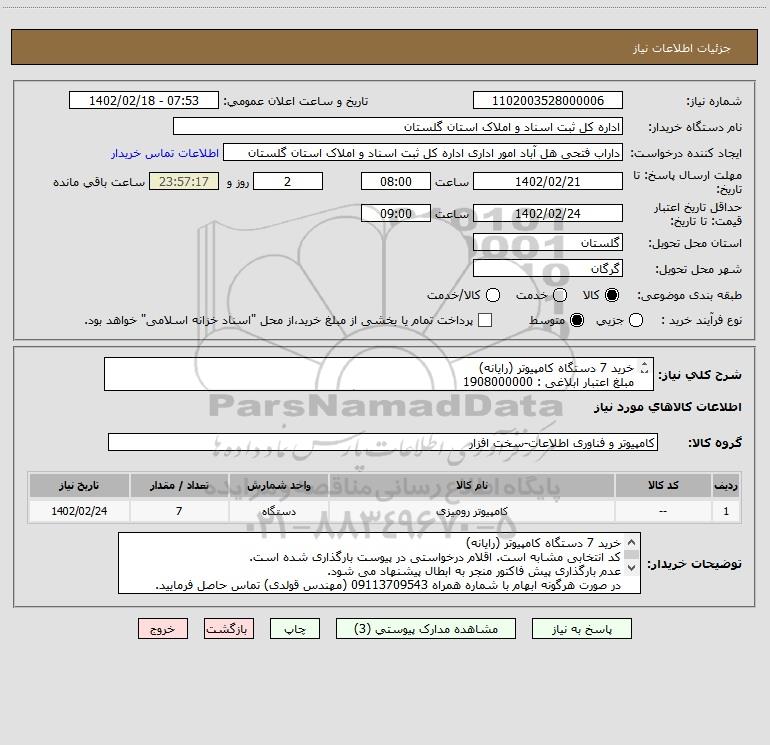Image resolution: width=770 pixels, height=745 pixels.
Task: Click the چاپ print button
Action: pyautogui.click(x=295, y=629)
